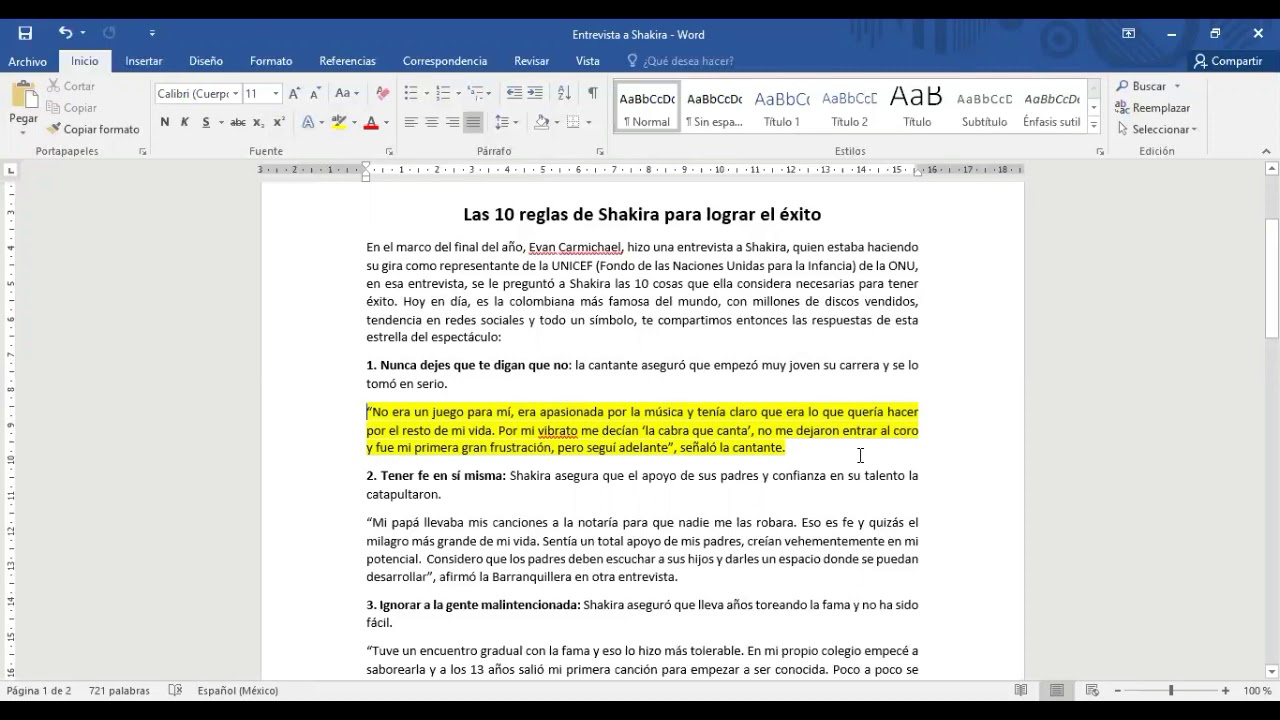Open the font color dropdown arrow
The image size is (1280, 720).
pyautogui.click(x=387, y=122)
